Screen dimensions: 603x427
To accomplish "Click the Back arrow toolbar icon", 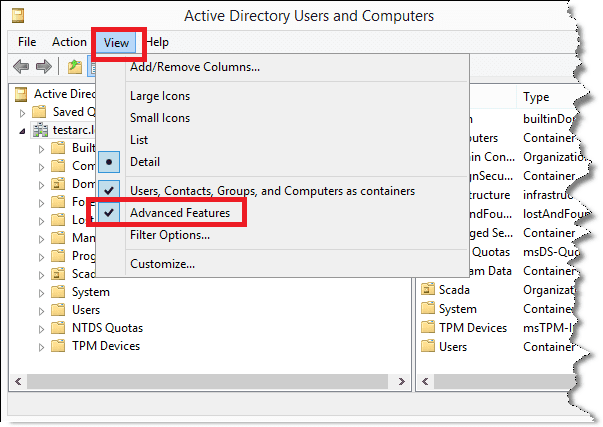I will (20, 67).
